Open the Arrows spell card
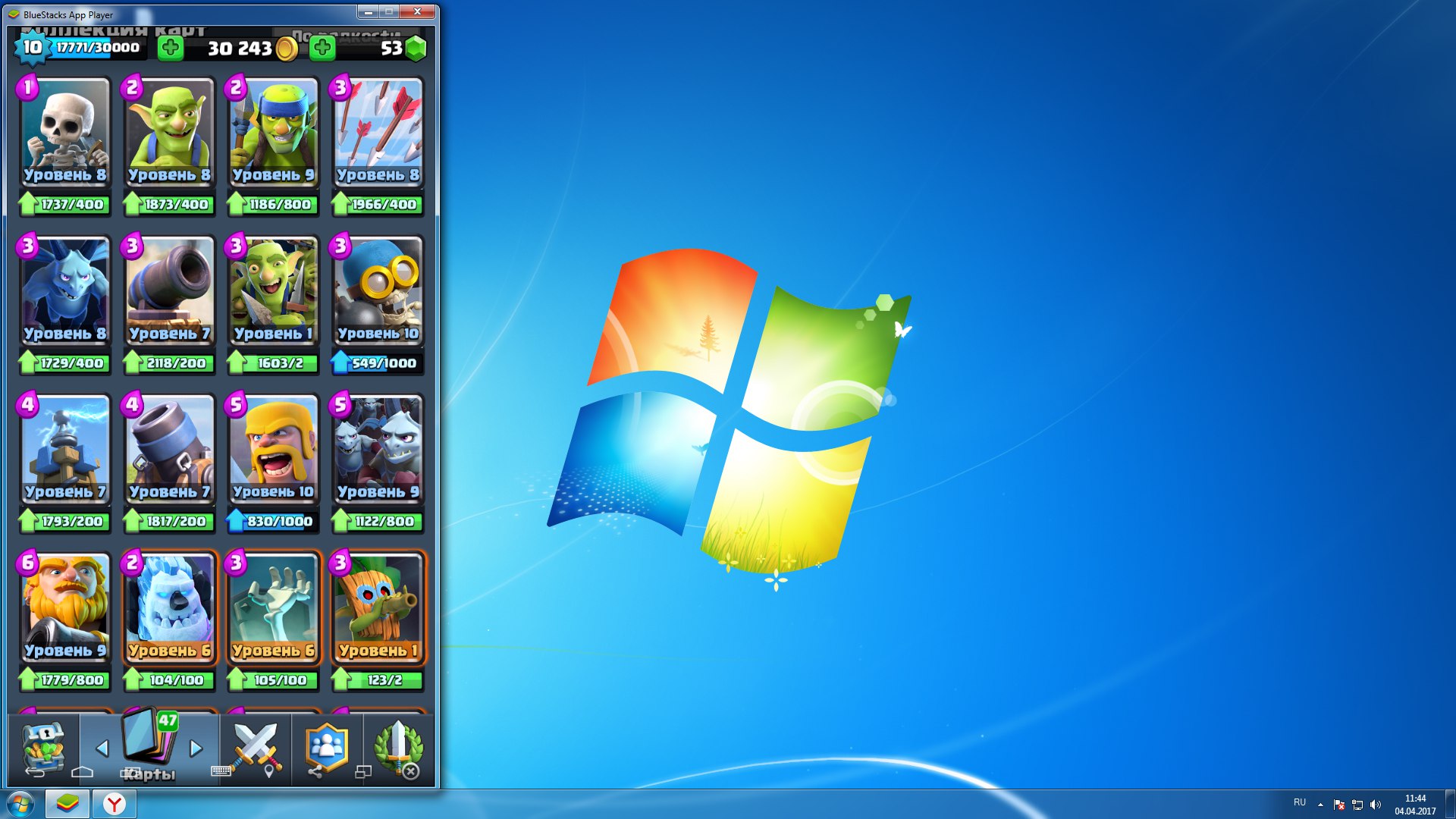The height and width of the screenshot is (819, 1456). coord(378,133)
